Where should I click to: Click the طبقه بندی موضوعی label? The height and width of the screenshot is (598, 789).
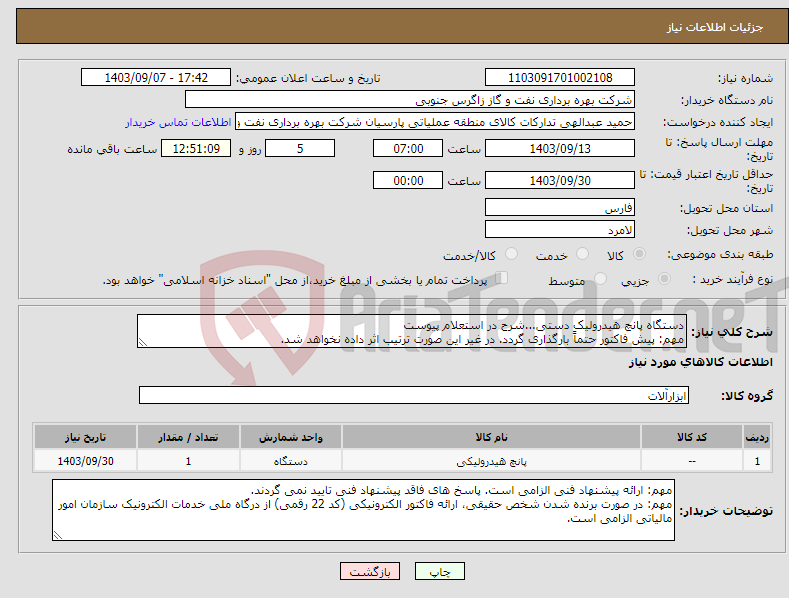(x=720, y=255)
